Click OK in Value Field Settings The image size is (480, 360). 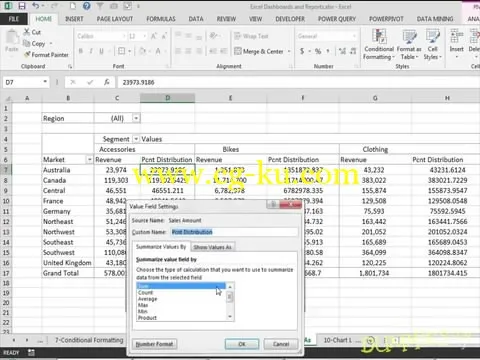pyautogui.click(x=242, y=344)
